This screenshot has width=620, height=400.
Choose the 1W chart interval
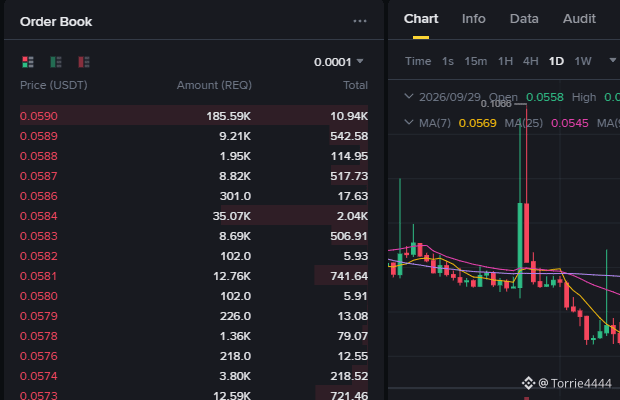[x=582, y=61]
